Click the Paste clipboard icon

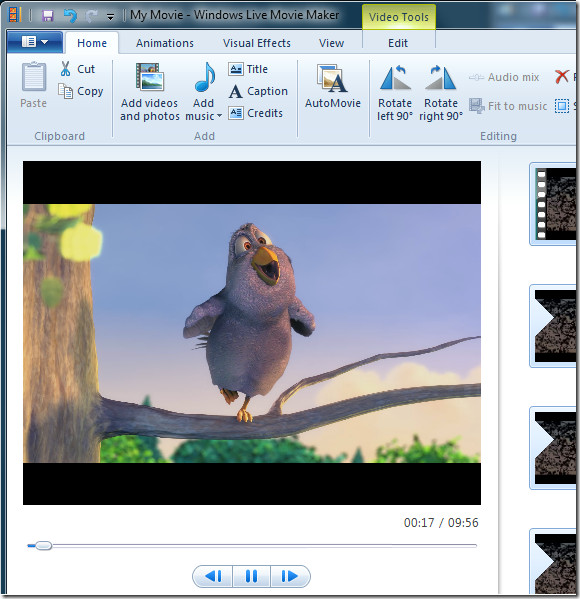click(x=34, y=76)
